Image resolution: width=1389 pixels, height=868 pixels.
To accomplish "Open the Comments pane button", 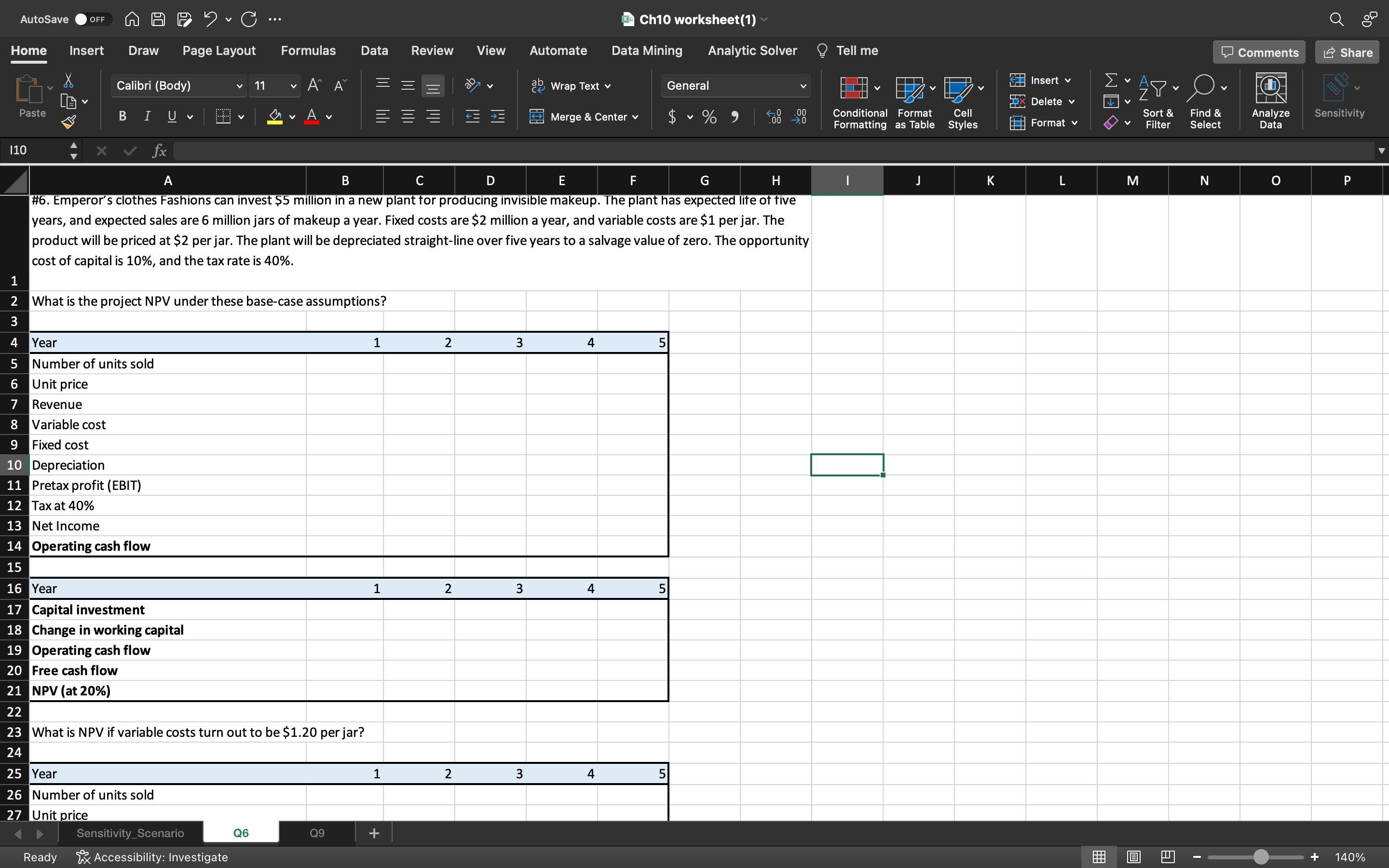I will pyautogui.click(x=1259, y=52).
